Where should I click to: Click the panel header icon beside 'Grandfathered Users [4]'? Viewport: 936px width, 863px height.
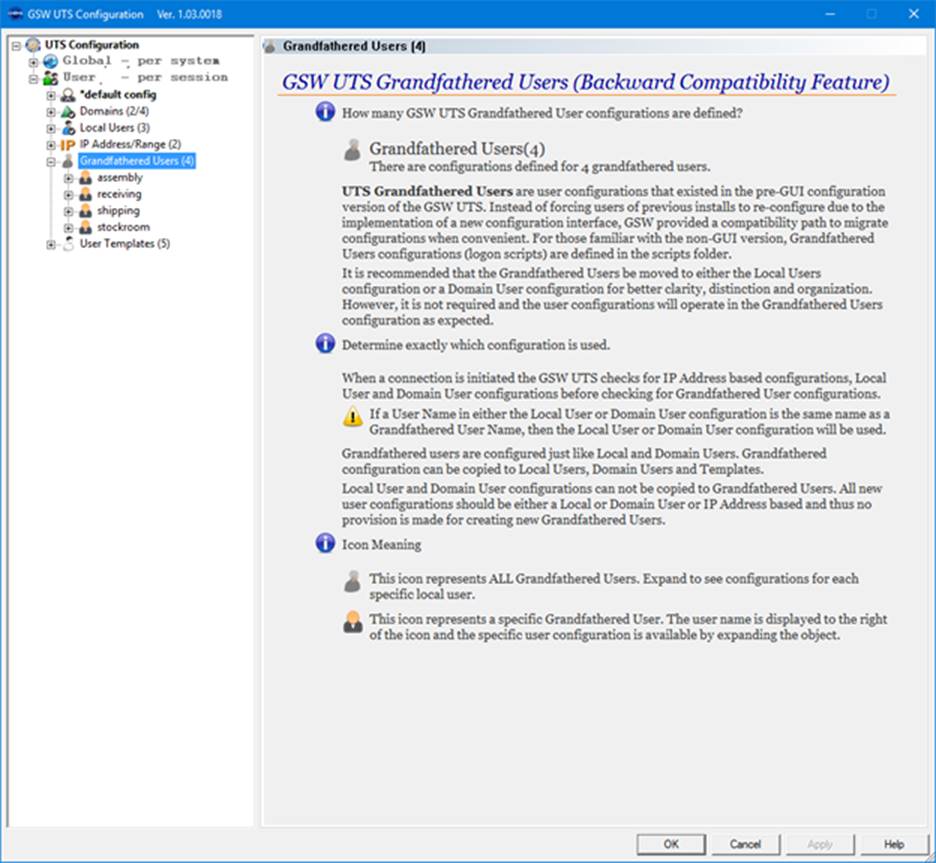(270, 46)
